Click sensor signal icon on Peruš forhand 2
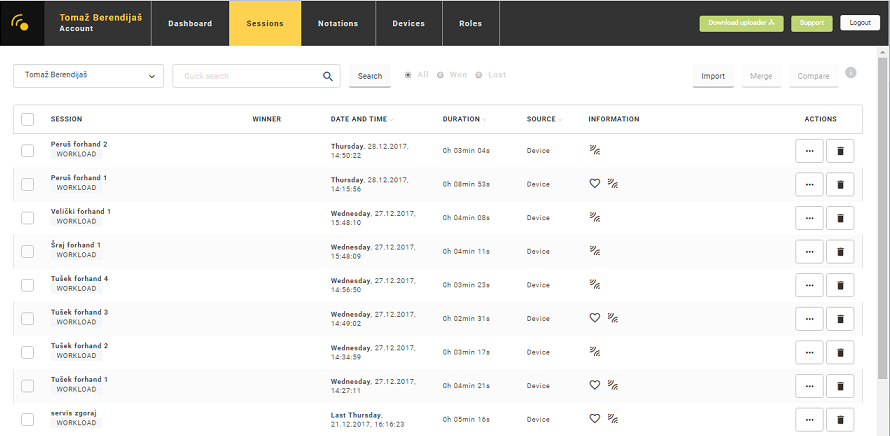The image size is (890, 436). [x=595, y=150]
